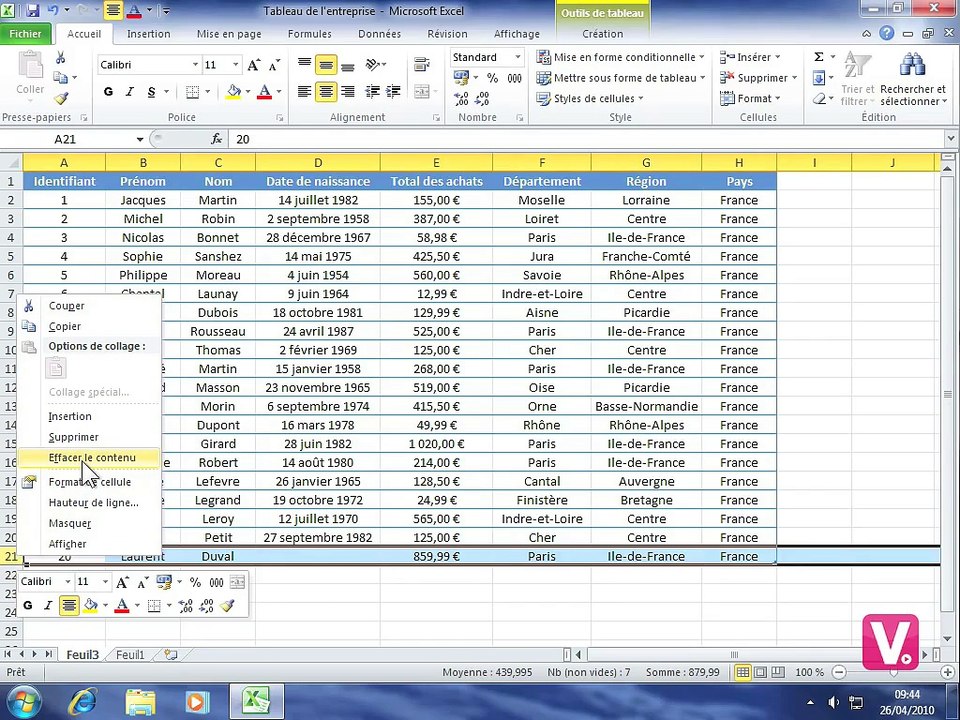Viewport: 960px width, 720px height.
Task: Choose Masquer in context menu
Action: pyautogui.click(x=89, y=523)
